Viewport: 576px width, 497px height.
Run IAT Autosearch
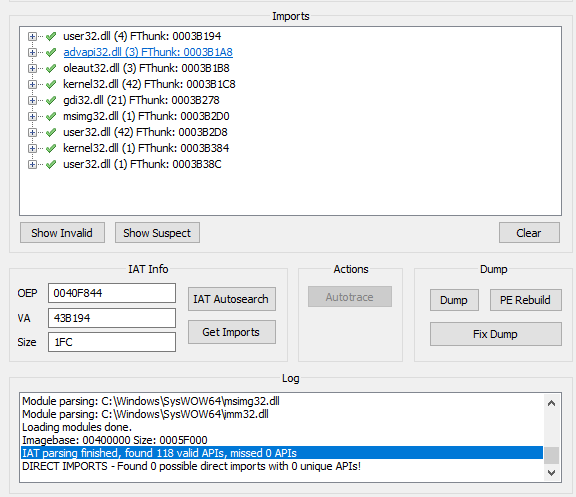point(232,299)
